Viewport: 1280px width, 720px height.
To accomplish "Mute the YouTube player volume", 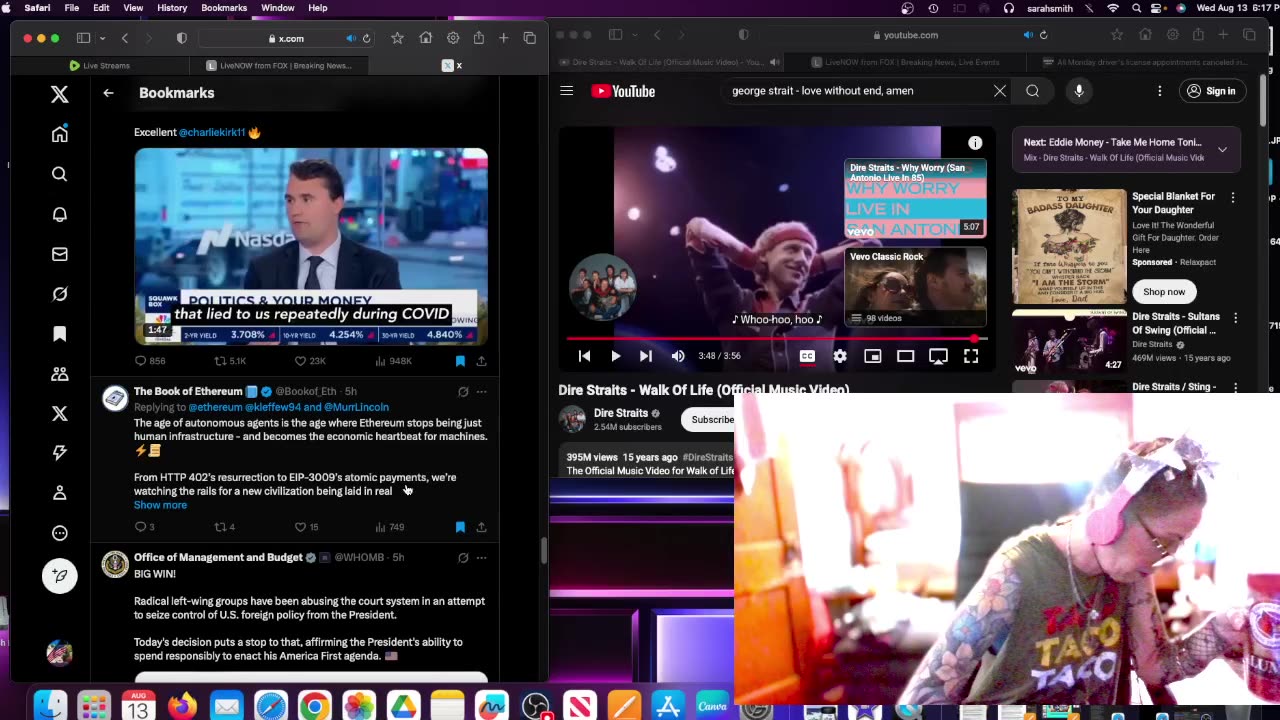I will pos(678,356).
